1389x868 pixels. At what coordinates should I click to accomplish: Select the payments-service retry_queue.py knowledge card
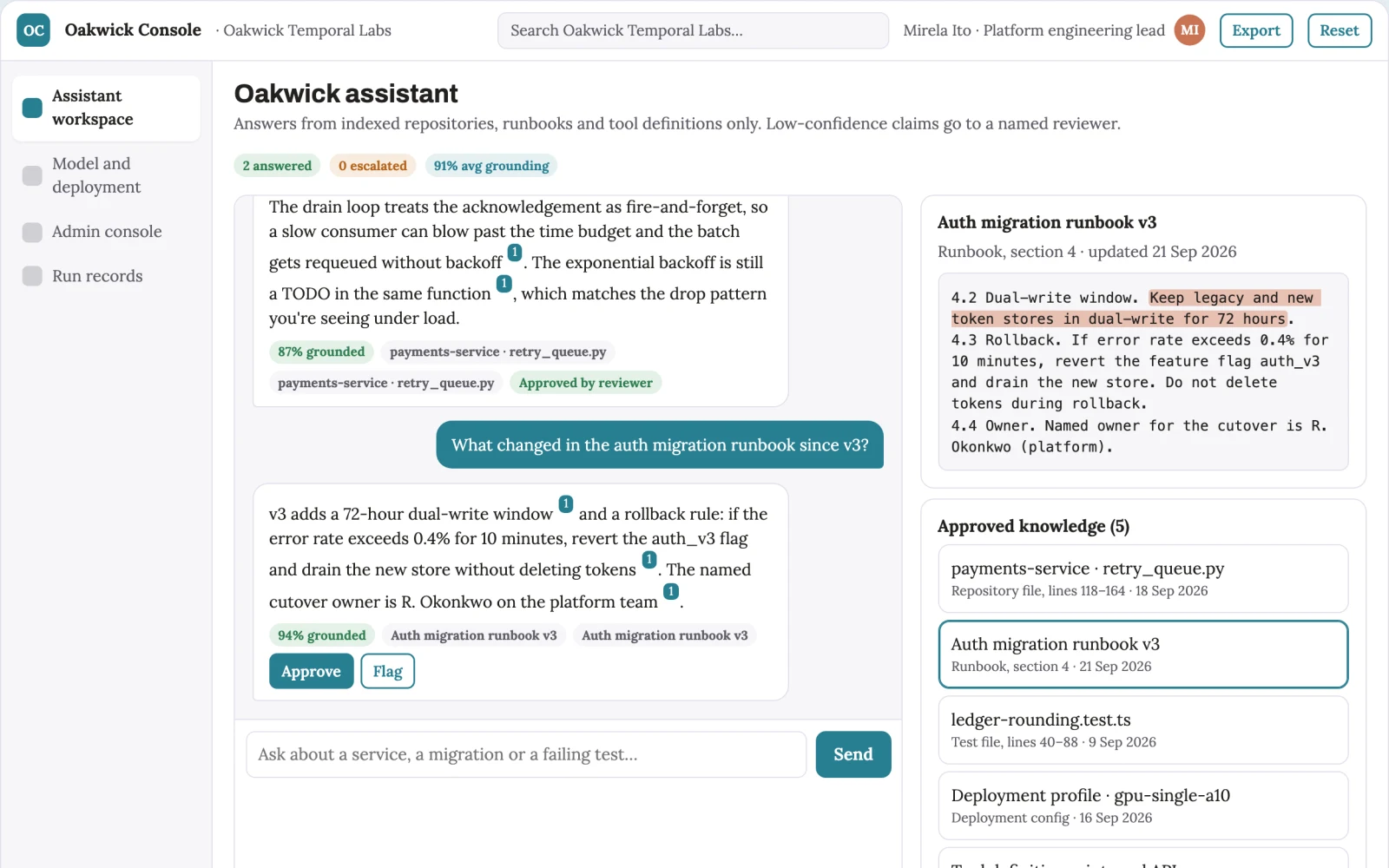[x=1142, y=579]
